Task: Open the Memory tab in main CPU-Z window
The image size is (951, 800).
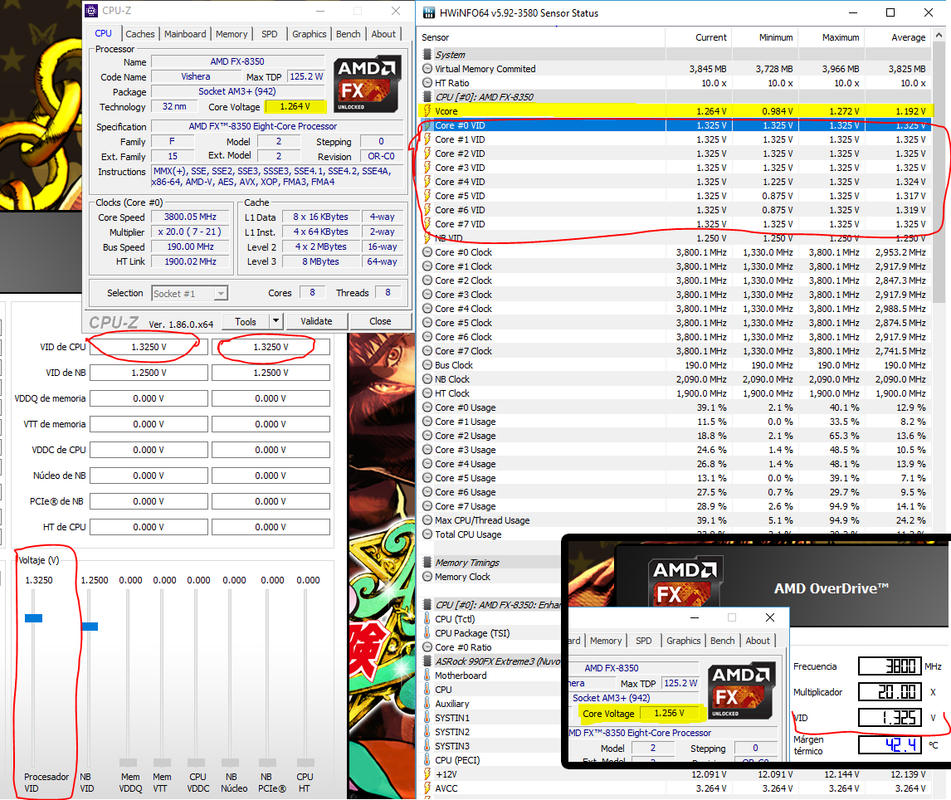Action: tap(232, 34)
